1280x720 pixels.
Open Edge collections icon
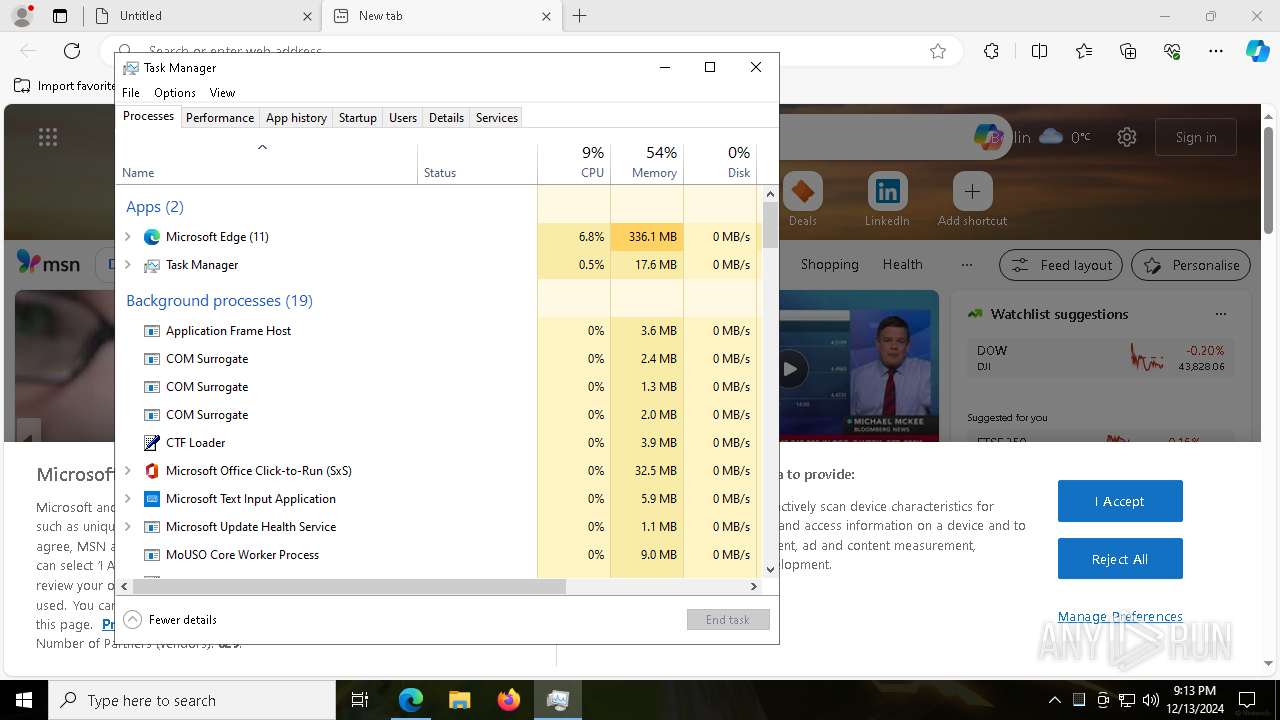1128,51
